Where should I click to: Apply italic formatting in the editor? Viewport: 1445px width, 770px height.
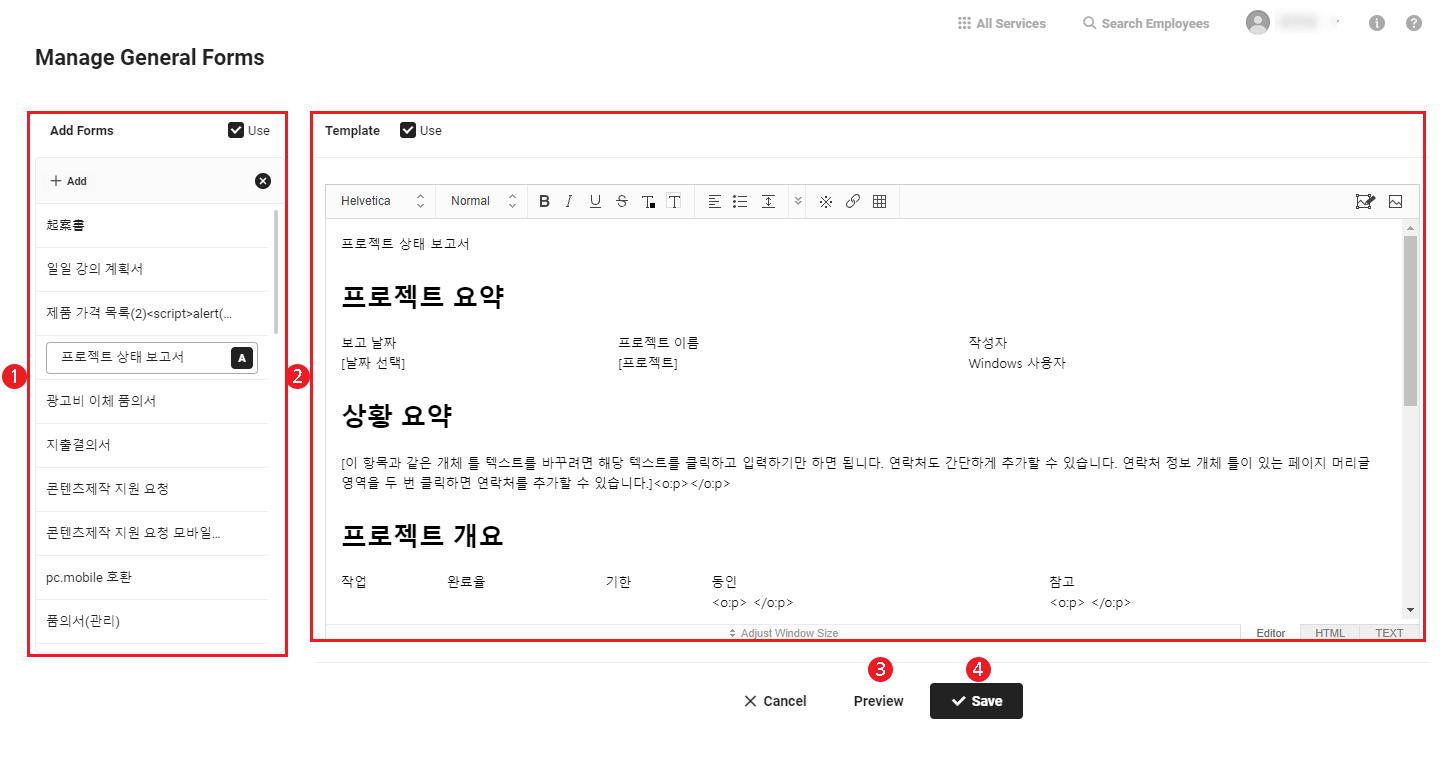[569, 201]
